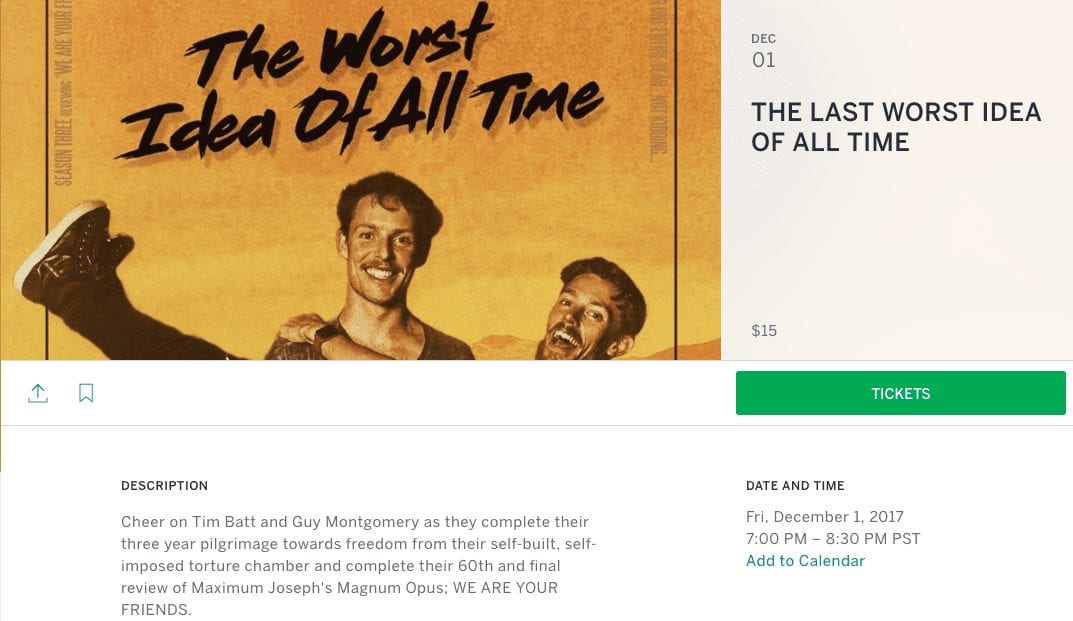
Task: Click the Fri, December 1, 2017 date text
Action: 825,516
